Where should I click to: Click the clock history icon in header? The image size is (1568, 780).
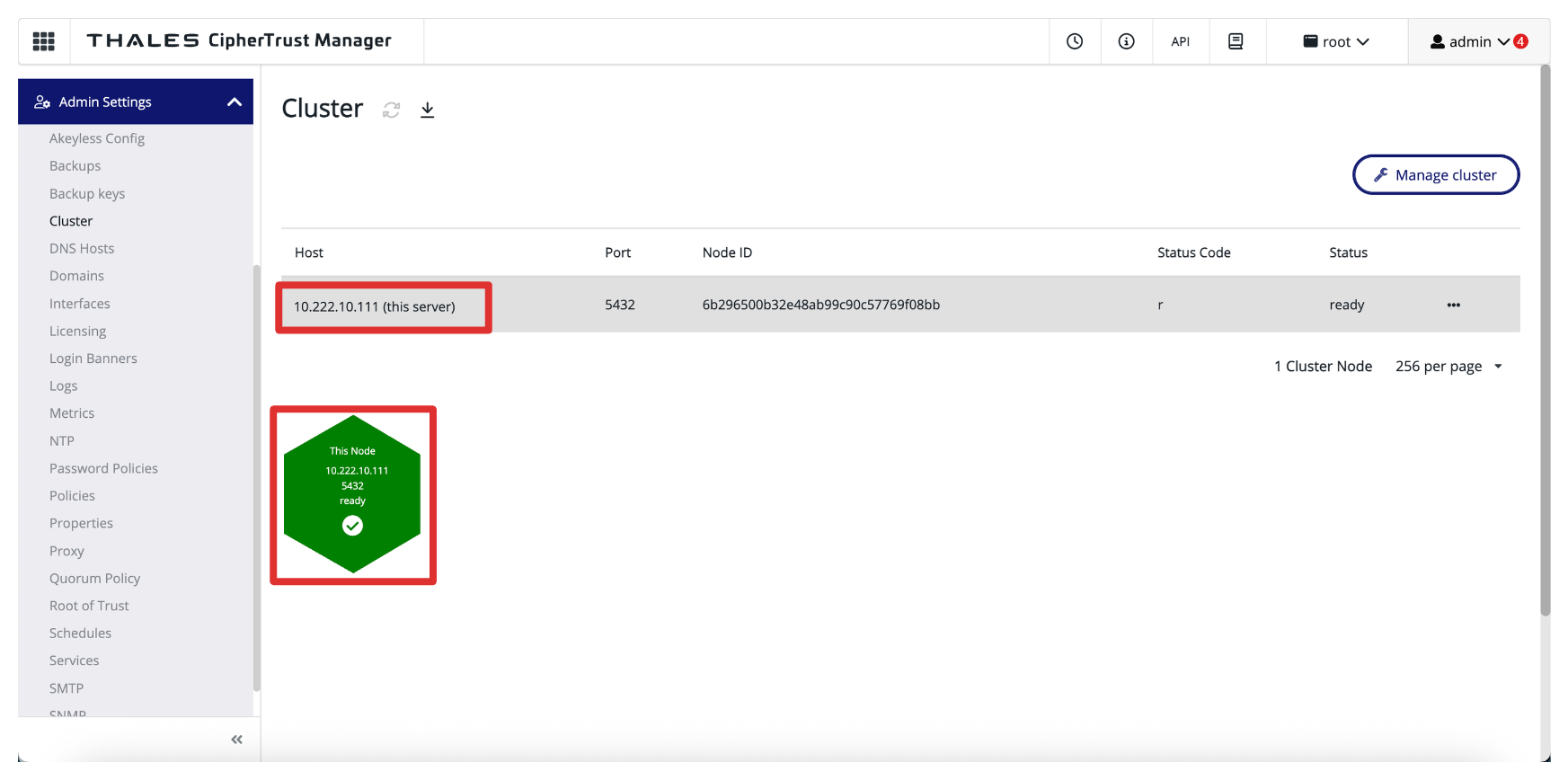tap(1074, 41)
